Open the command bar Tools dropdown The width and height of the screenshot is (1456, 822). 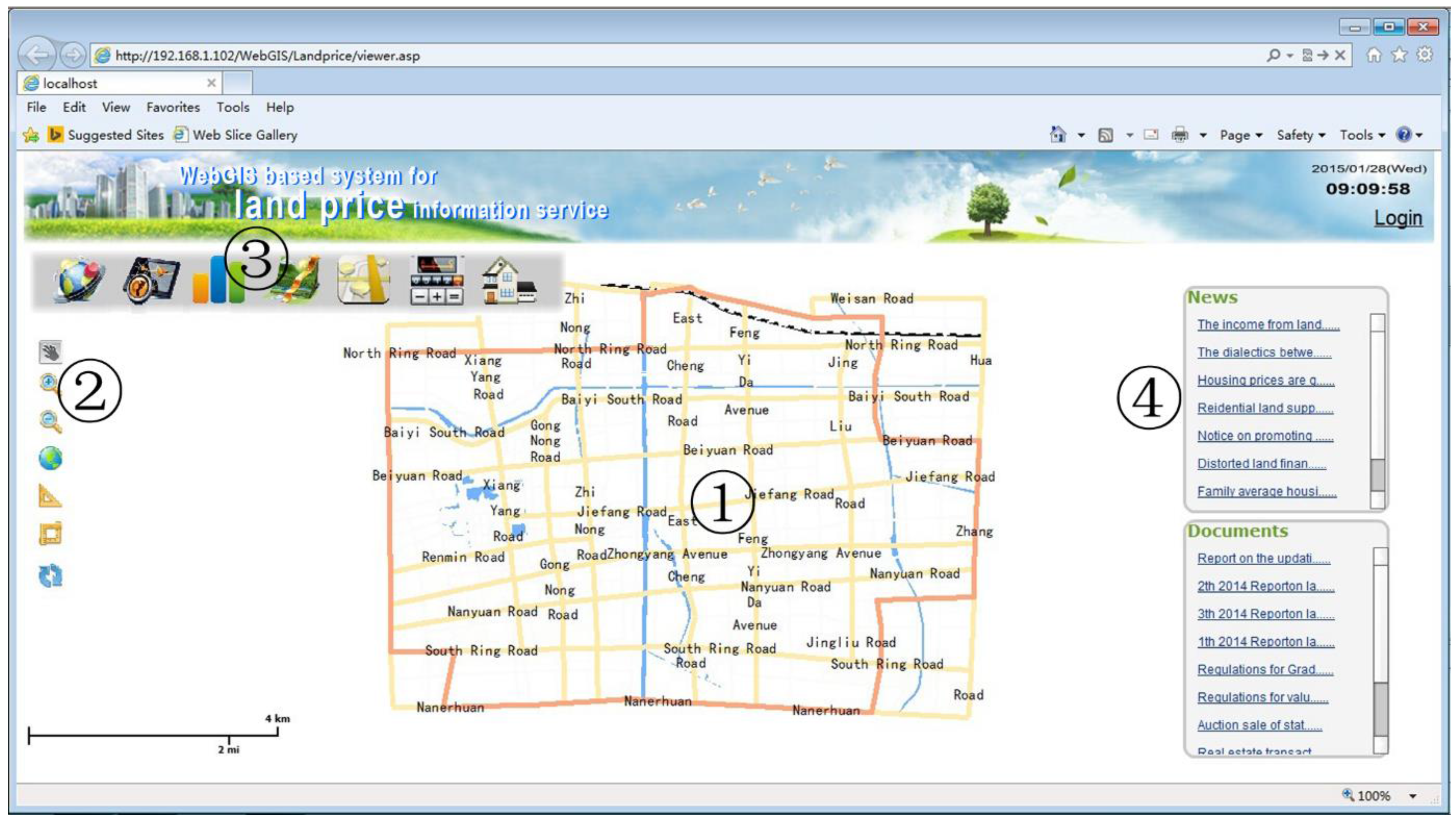[1362, 135]
